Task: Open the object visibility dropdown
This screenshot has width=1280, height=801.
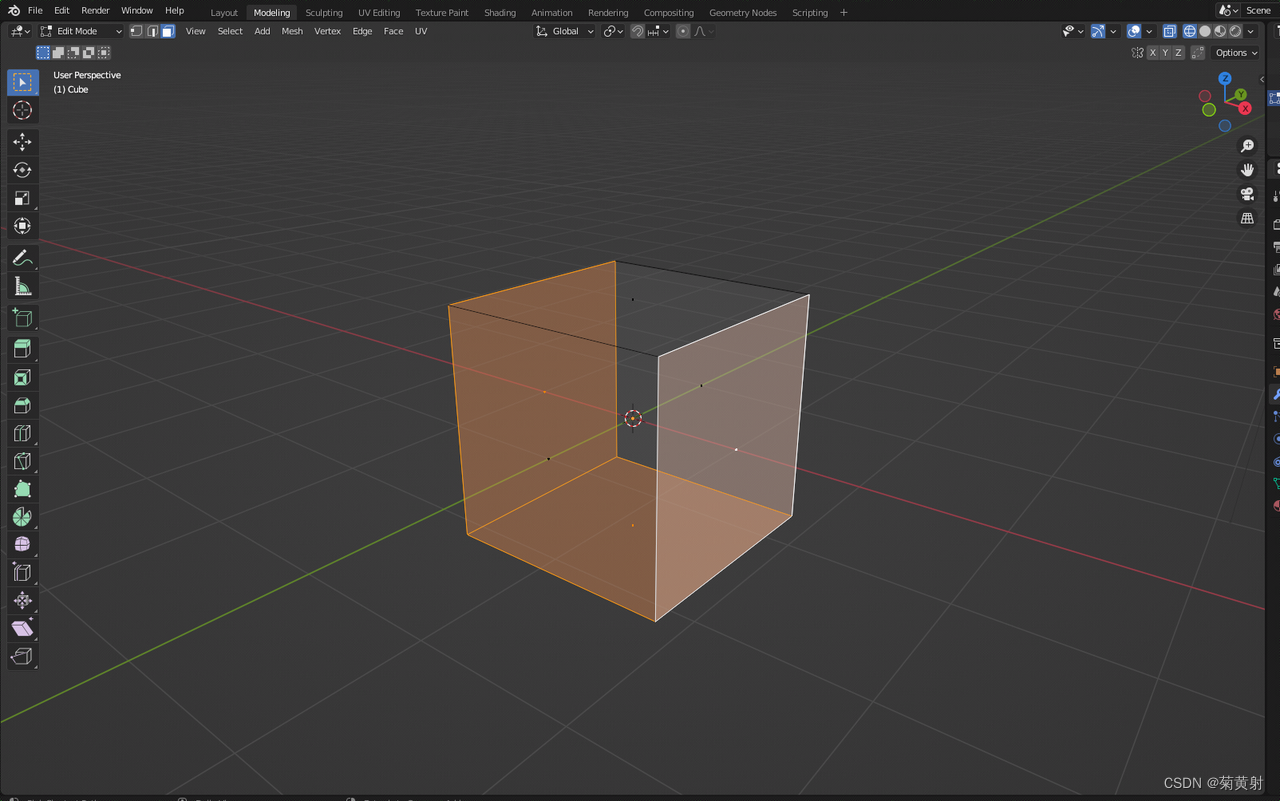Action: pyautogui.click(x=1073, y=31)
